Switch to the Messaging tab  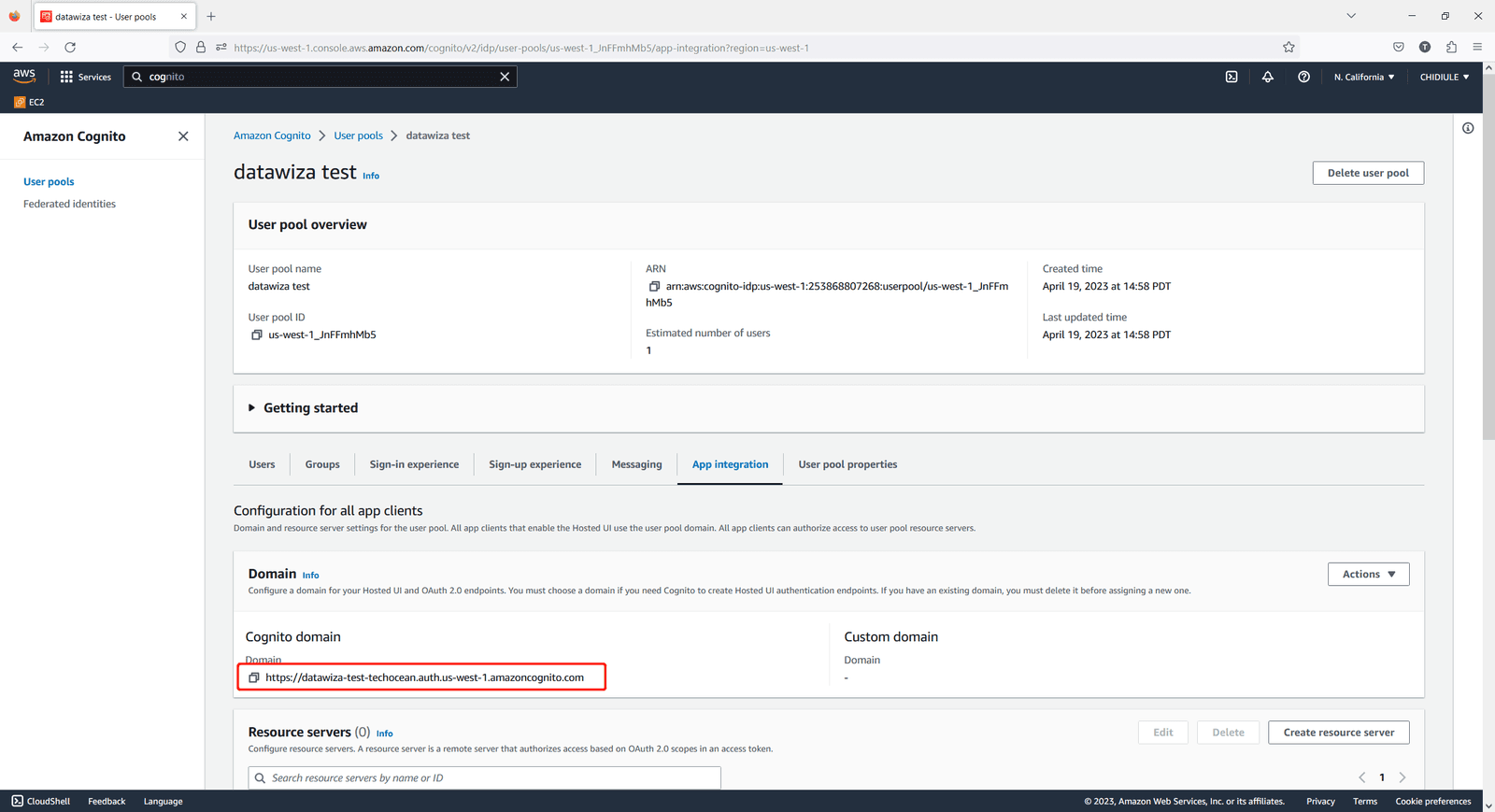tap(636, 464)
